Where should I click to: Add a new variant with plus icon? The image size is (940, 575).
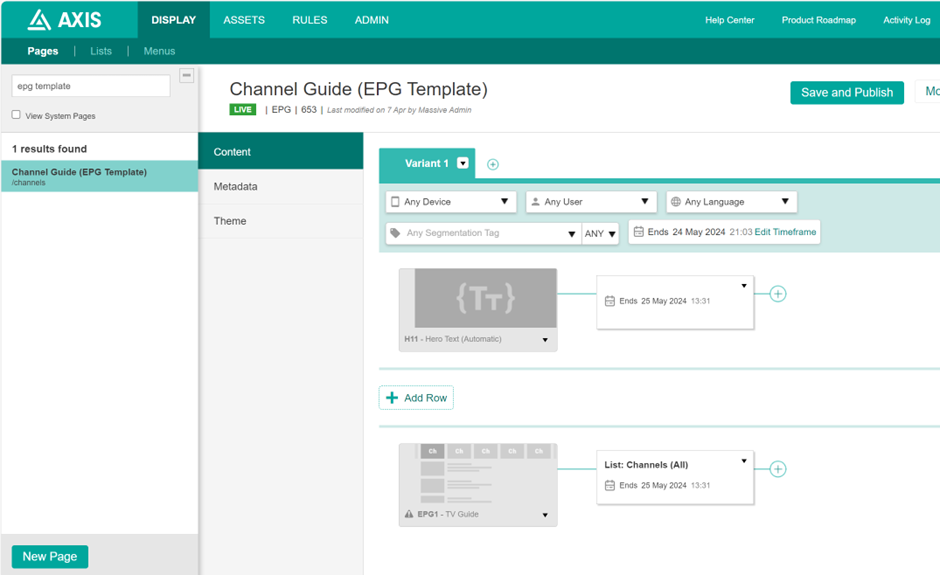493,164
